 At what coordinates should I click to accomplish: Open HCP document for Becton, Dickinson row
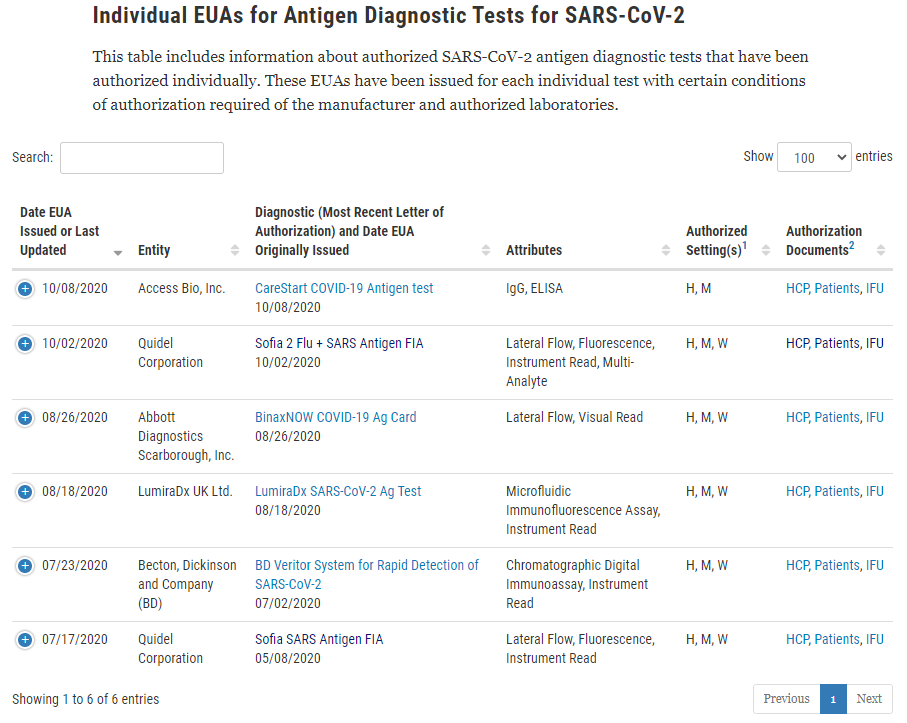click(797, 565)
